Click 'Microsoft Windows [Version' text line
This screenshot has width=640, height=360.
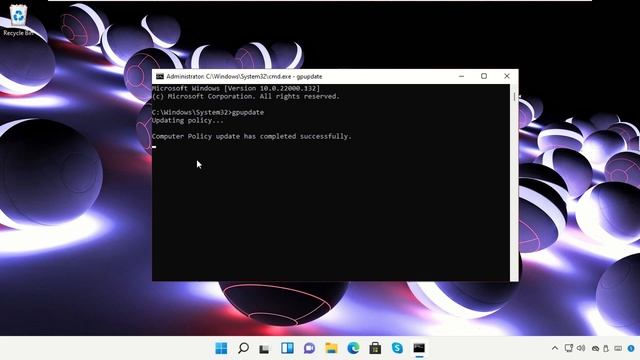point(236,88)
